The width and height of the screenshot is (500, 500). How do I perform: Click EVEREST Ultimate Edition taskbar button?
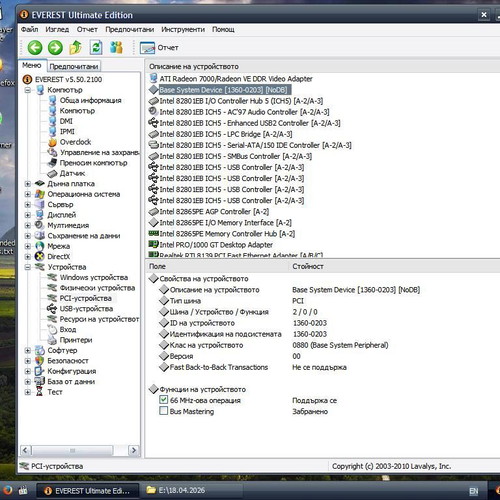click(87, 491)
